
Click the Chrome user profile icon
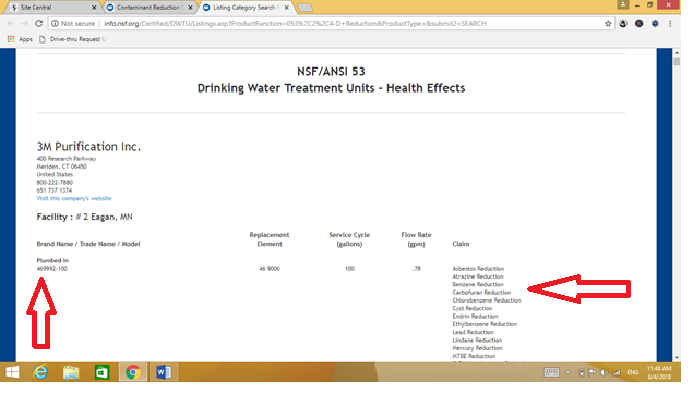pos(623,5)
